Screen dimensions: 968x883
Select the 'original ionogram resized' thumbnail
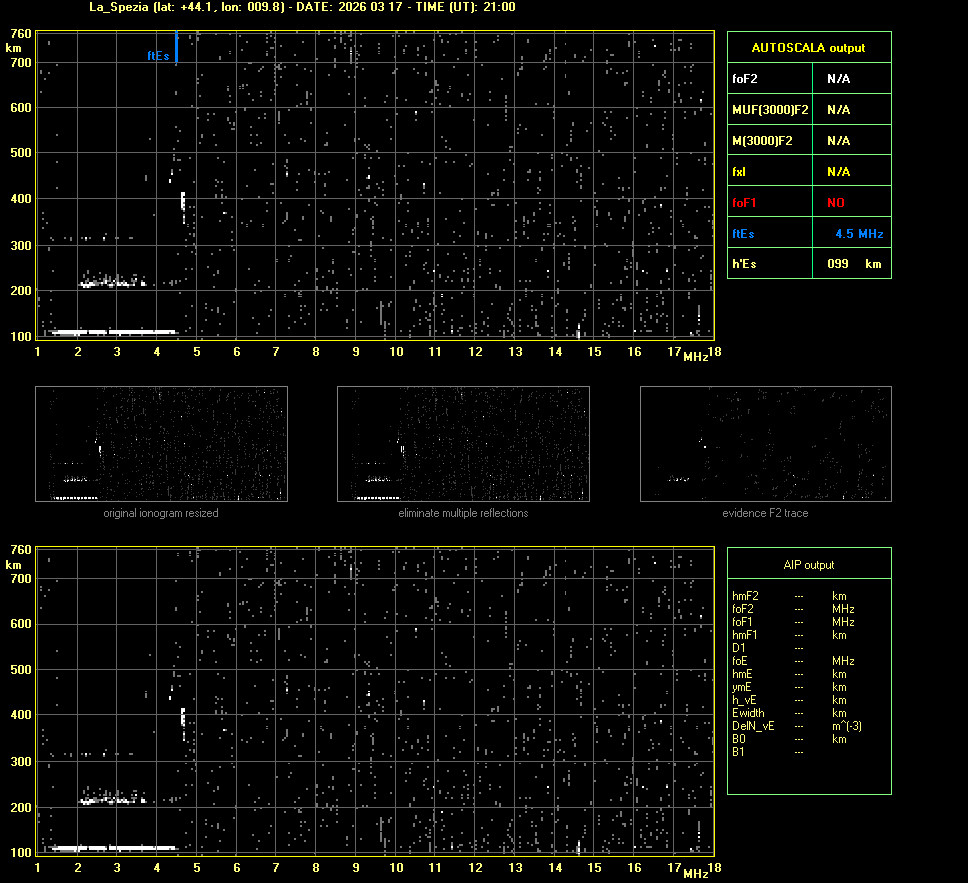[x=161, y=444]
